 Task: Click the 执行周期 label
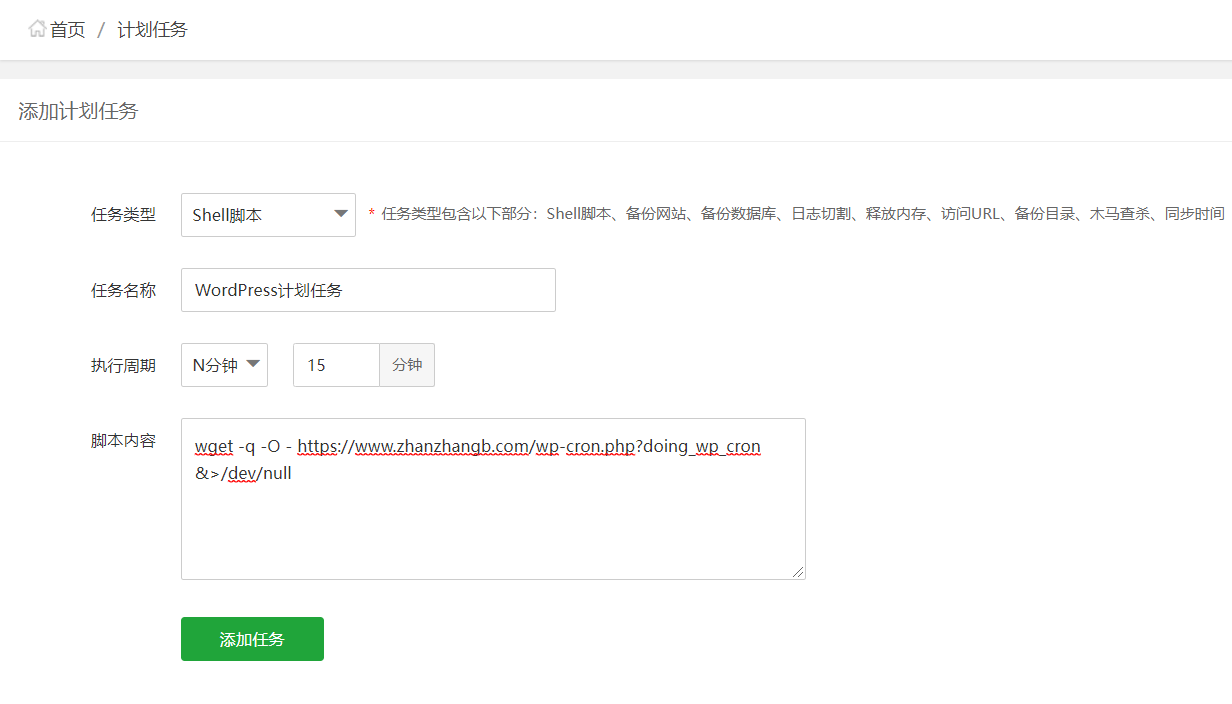click(123, 366)
